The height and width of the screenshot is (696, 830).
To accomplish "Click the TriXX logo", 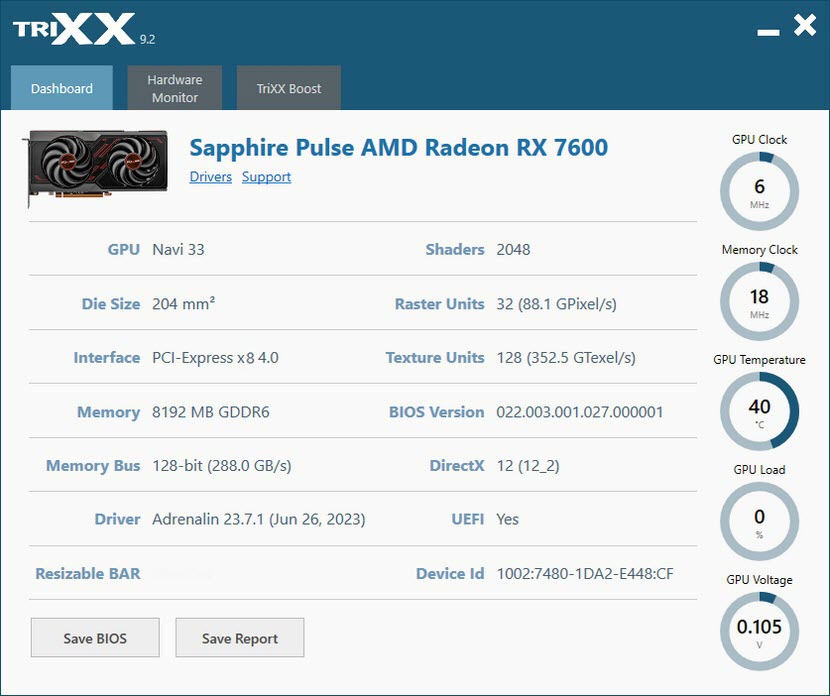I will click(74, 29).
